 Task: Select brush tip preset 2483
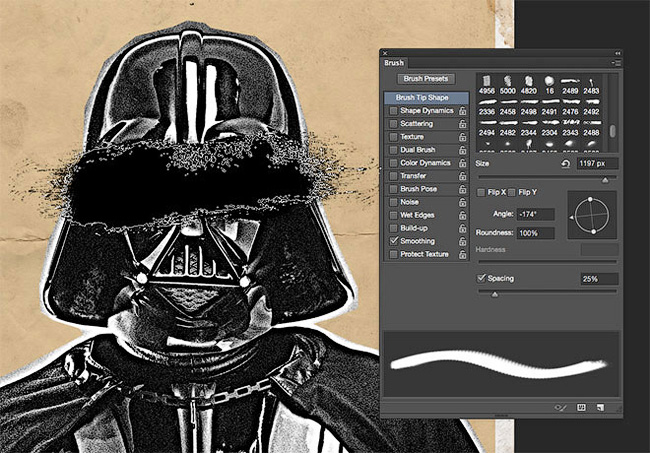coord(591,85)
